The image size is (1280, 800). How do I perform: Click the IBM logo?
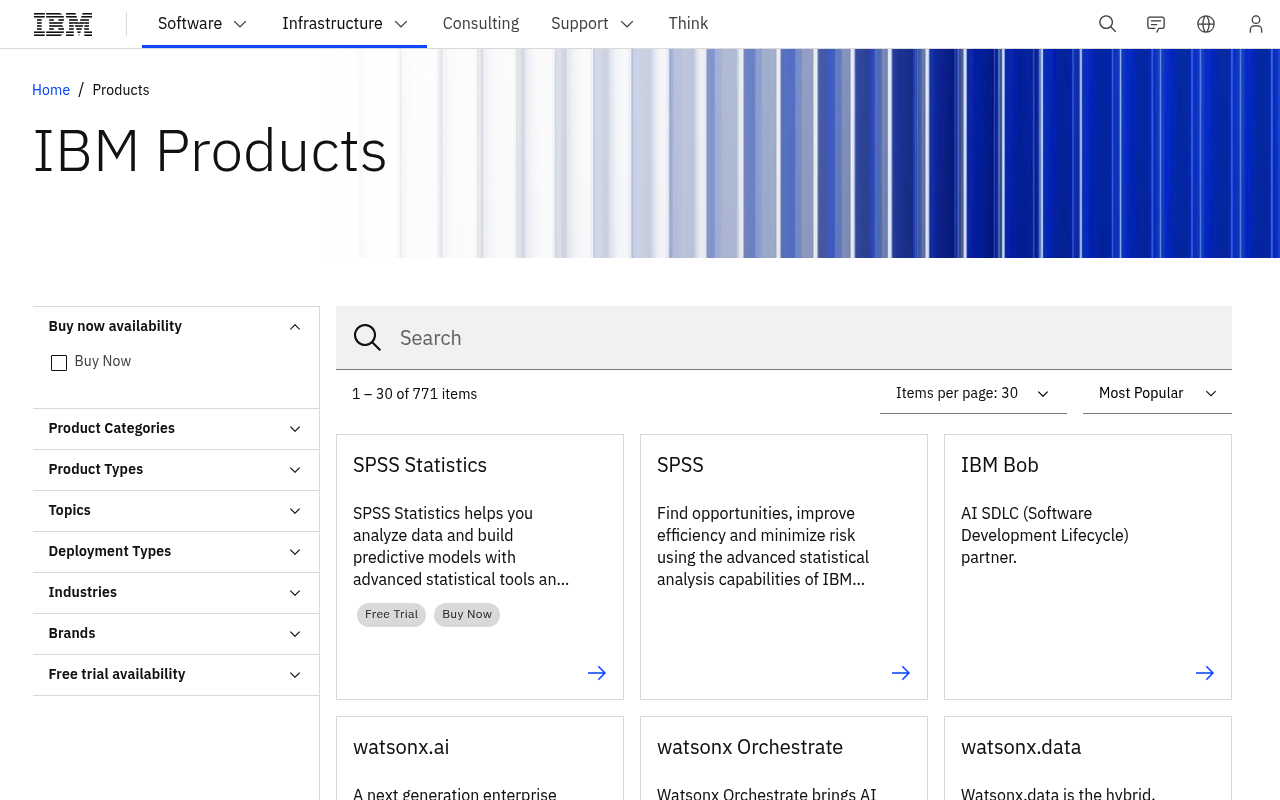tap(63, 24)
